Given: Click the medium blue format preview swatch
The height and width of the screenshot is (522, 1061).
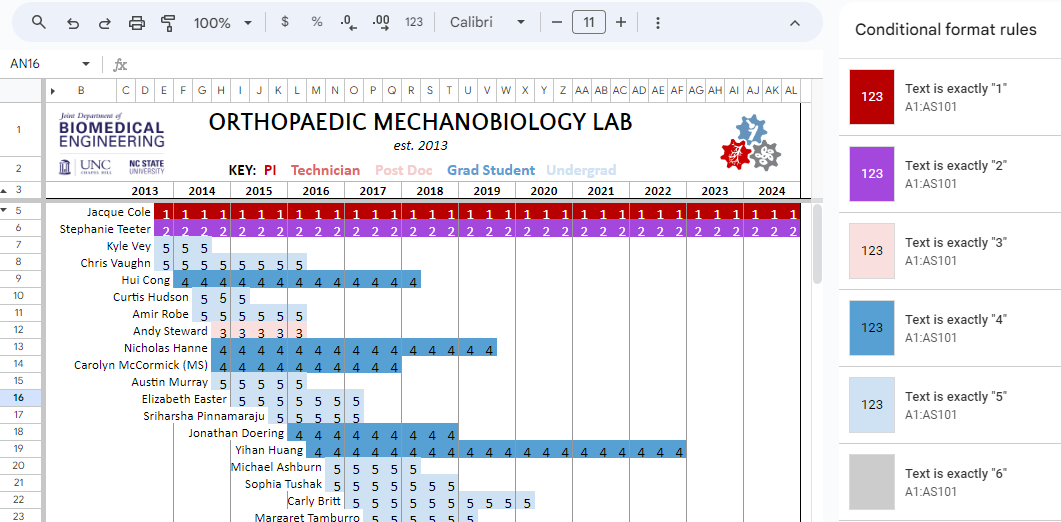Looking at the screenshot, I should 872,328.
